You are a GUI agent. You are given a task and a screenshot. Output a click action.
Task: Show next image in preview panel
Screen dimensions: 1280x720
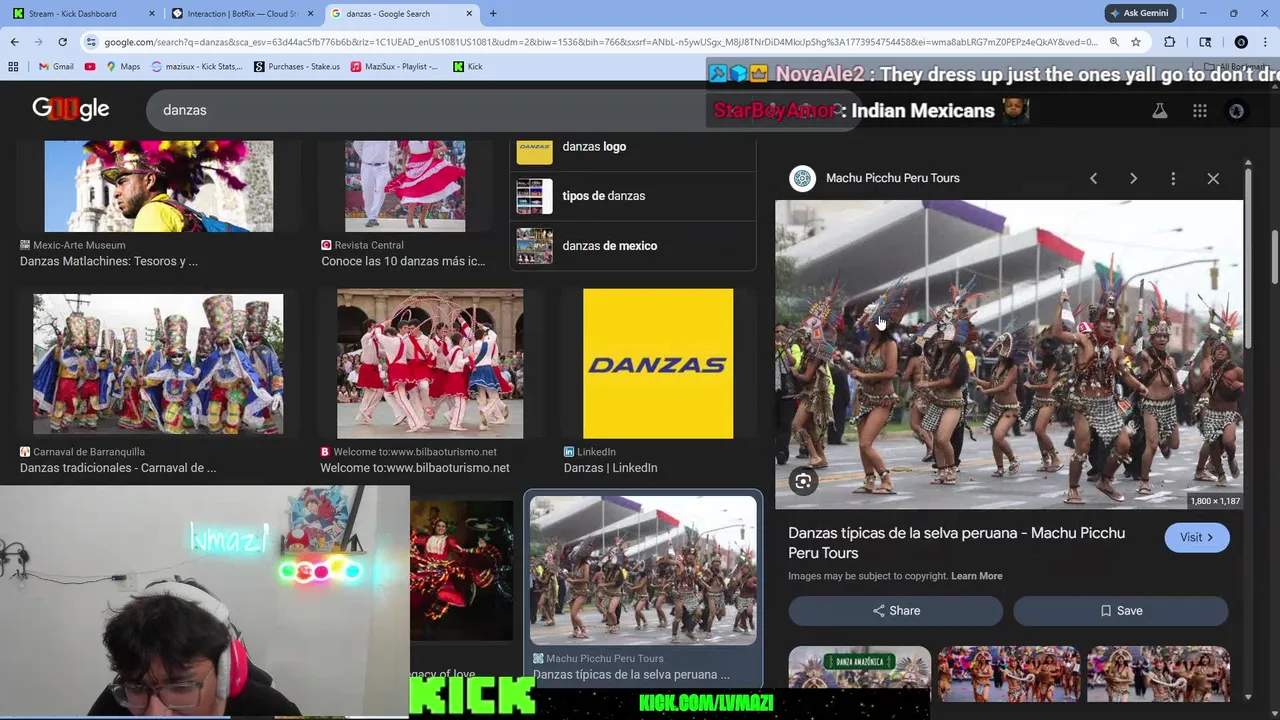pyautogui.click(x=1133, y=178)
